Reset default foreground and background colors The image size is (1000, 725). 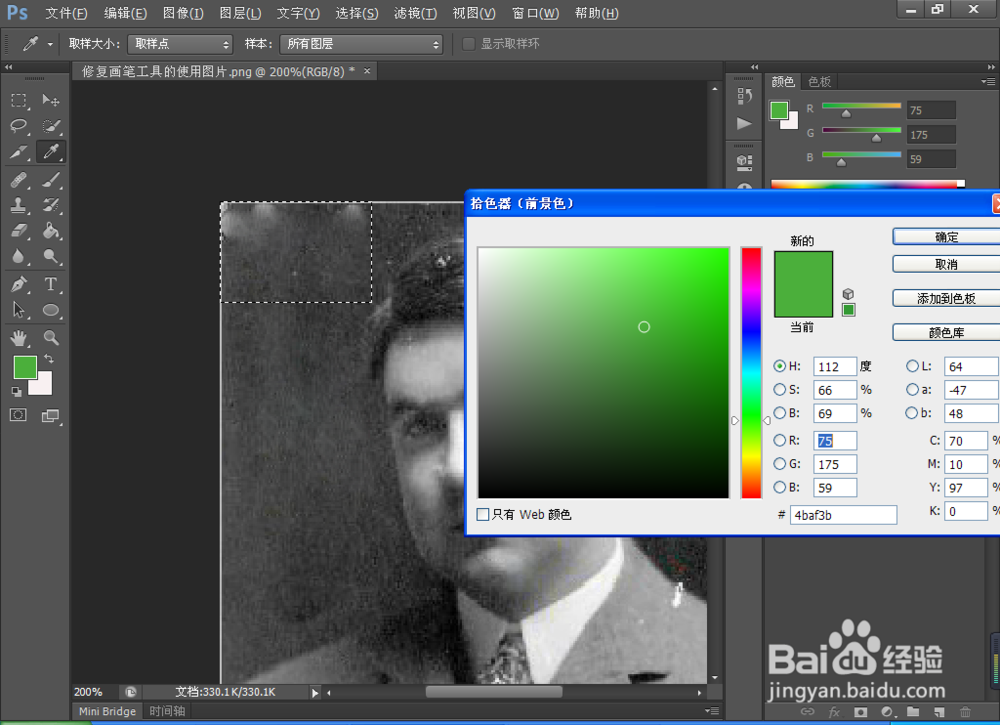pos(17,391)
